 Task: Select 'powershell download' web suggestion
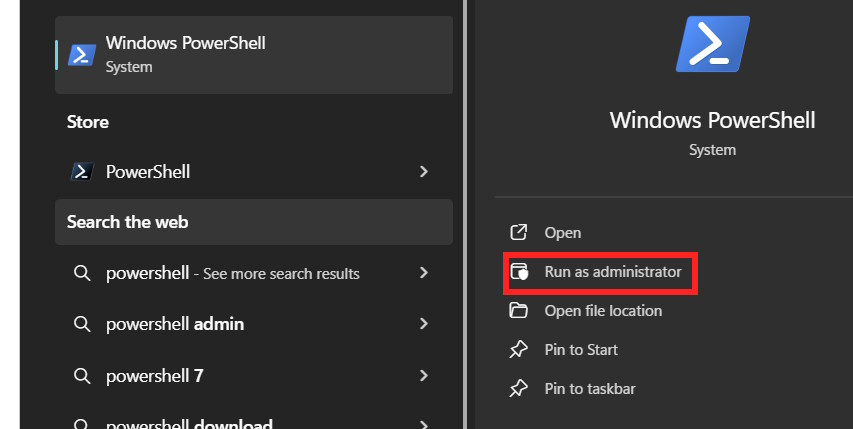(254, 422)
